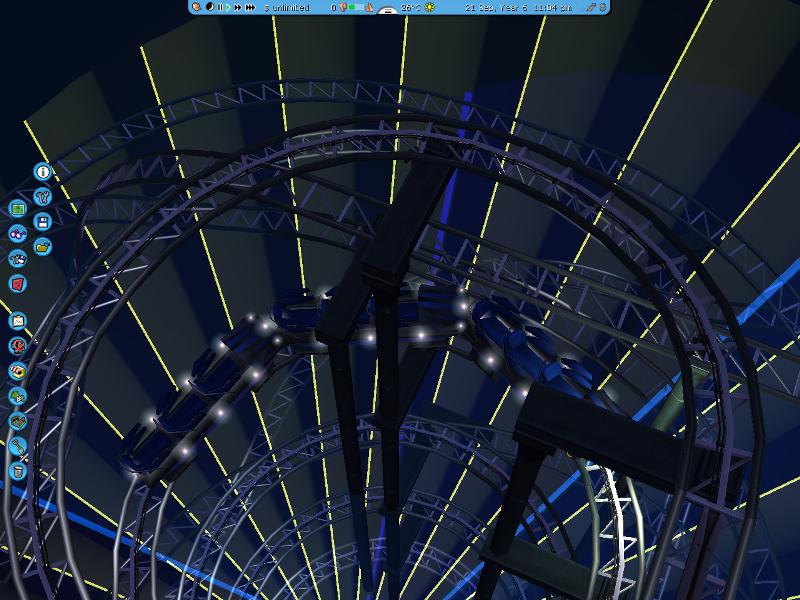
Task: Open the finances graph panel
Action: (x=18, y=321)
